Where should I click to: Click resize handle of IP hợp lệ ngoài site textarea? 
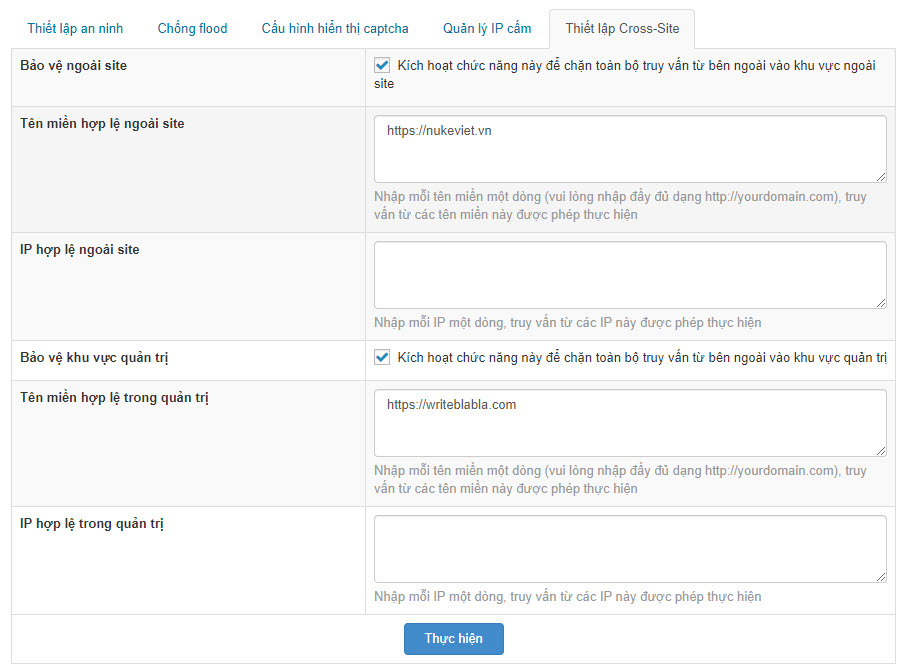pos(880,303)
